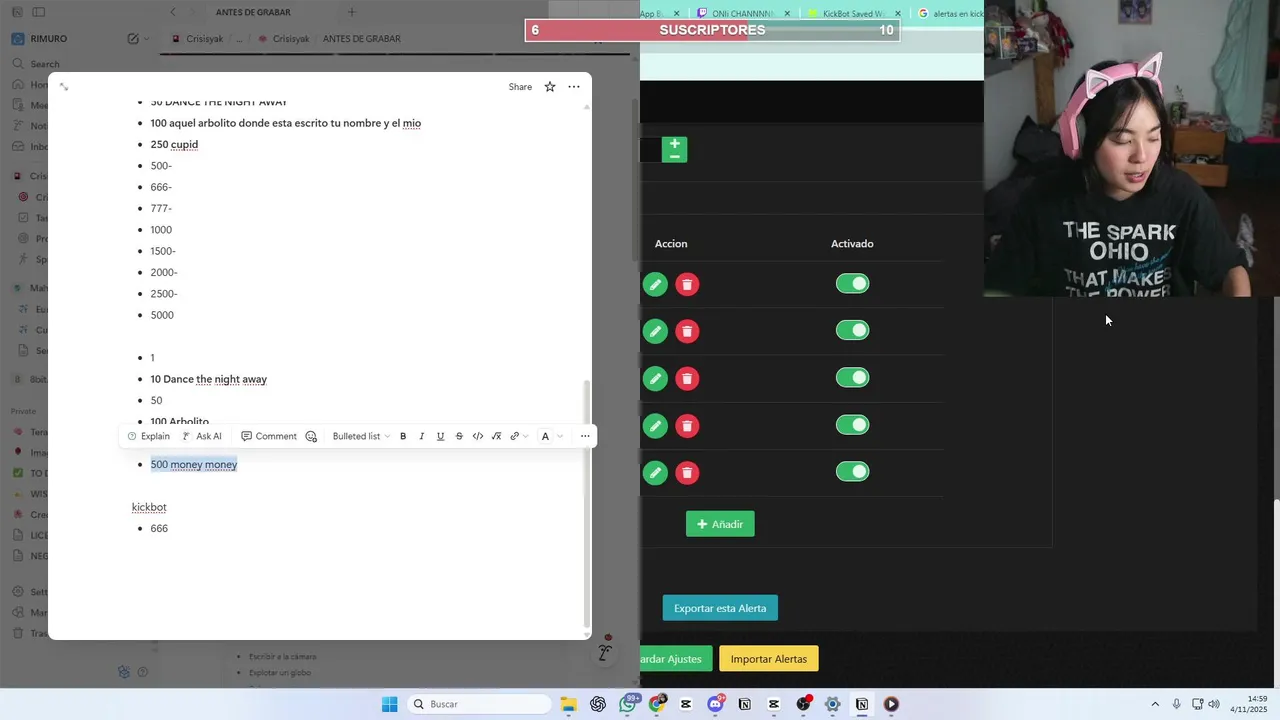Viewport: 1280px width, 720px height.
Task: Click Explain in the formatting toolbar
Action: (148, 436)
